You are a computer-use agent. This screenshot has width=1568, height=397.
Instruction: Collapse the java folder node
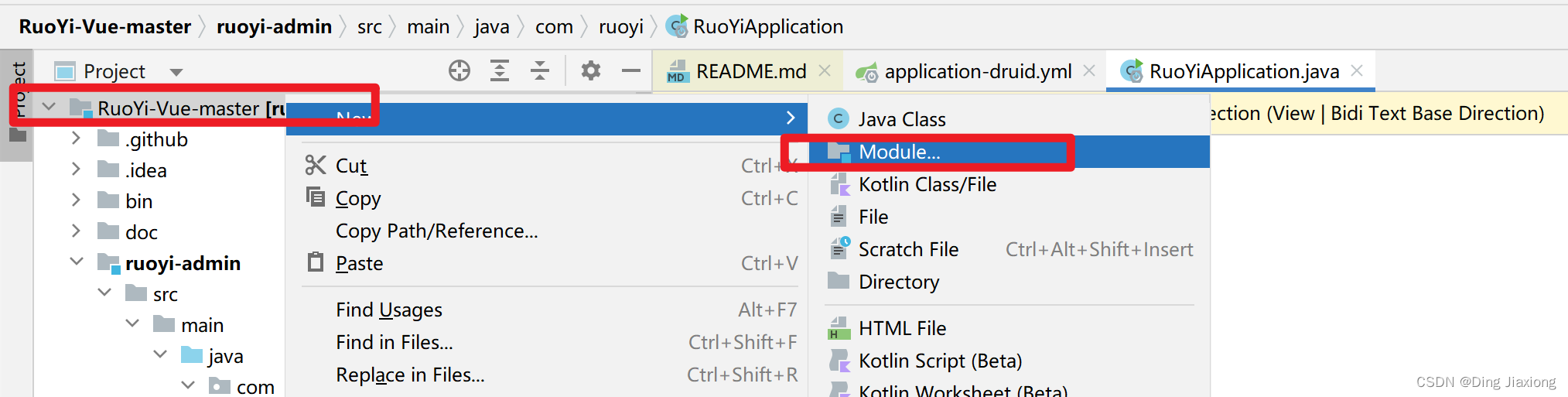pyautogui.click(x=160, y=354)
